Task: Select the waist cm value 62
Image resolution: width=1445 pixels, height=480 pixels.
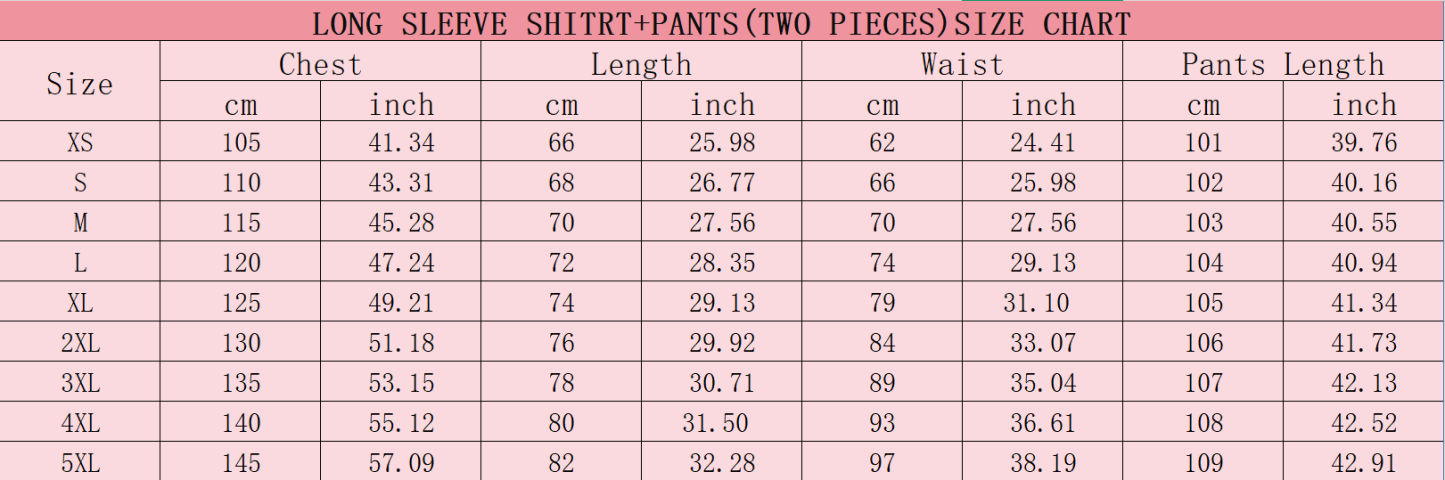Action: (x=882, y=142)
